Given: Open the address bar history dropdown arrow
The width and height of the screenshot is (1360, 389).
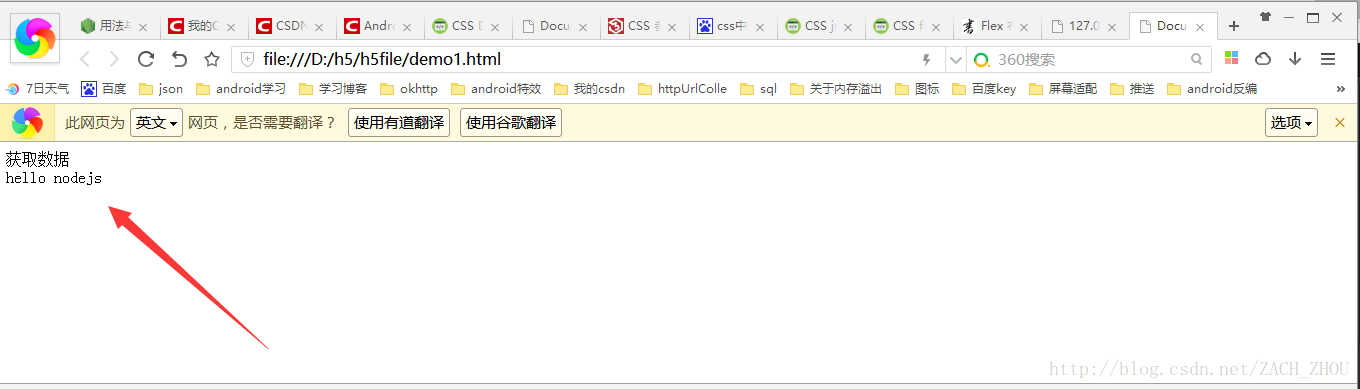Looking at the screenshot, I should tap(955, 59).
